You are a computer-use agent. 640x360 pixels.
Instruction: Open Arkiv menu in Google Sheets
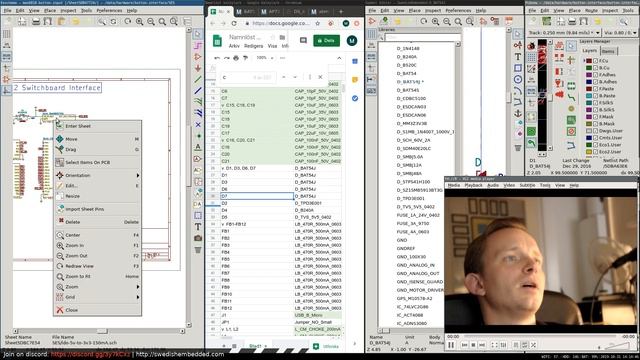tap(234, 46)
